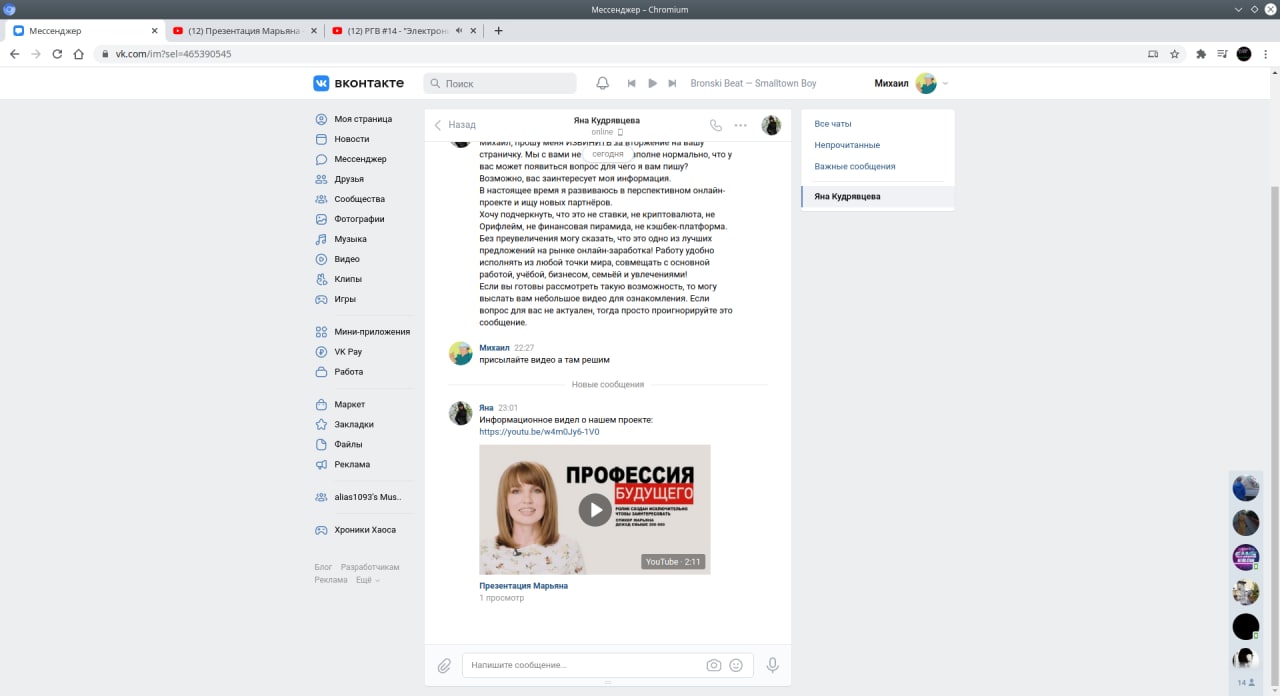
Task: Click the Закладки star icon
Action: point(321,424)
